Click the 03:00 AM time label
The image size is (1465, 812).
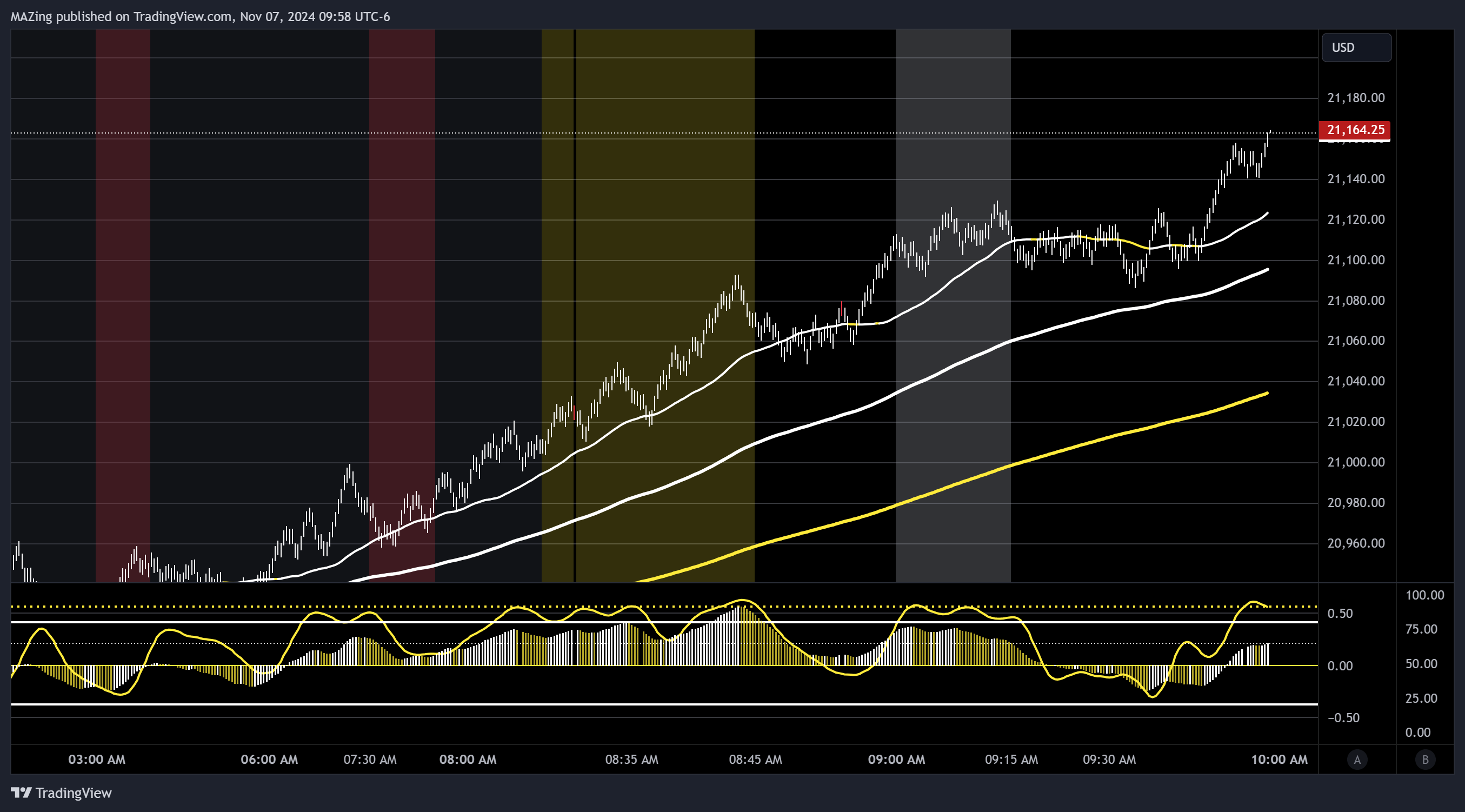click(97, 760)
